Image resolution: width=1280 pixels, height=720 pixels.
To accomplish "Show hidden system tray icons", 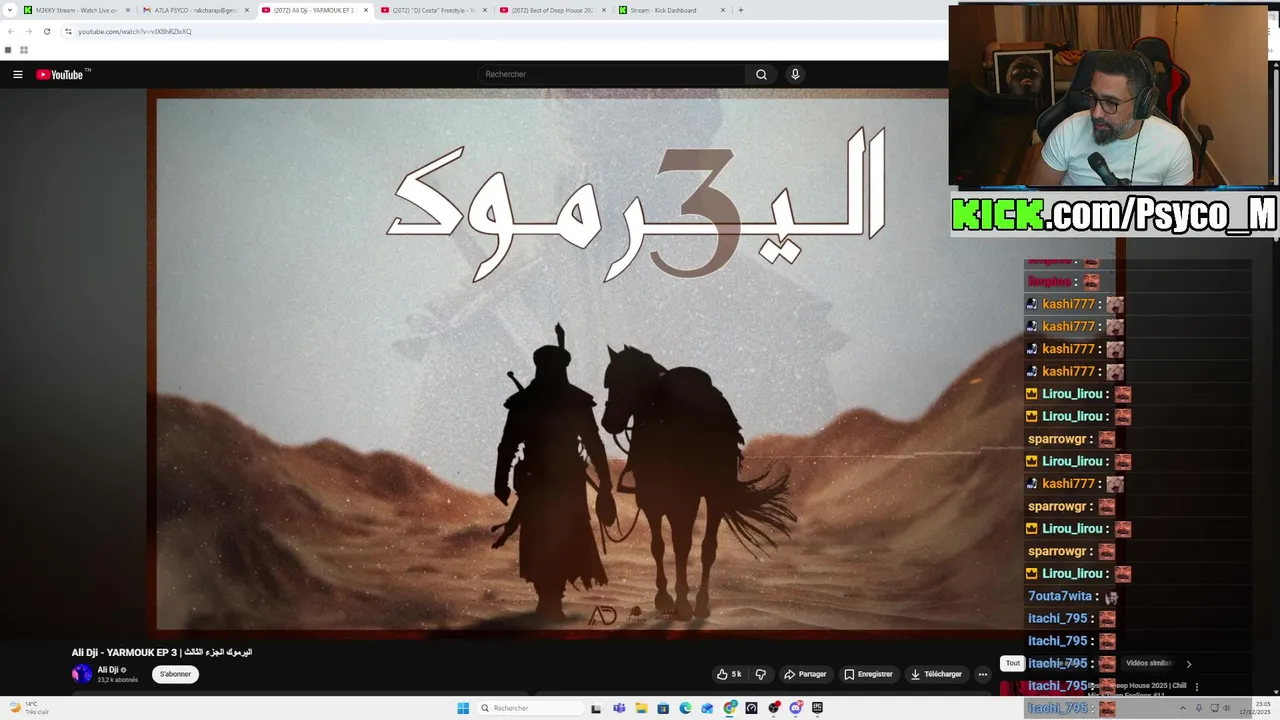I will [1183, 708].
